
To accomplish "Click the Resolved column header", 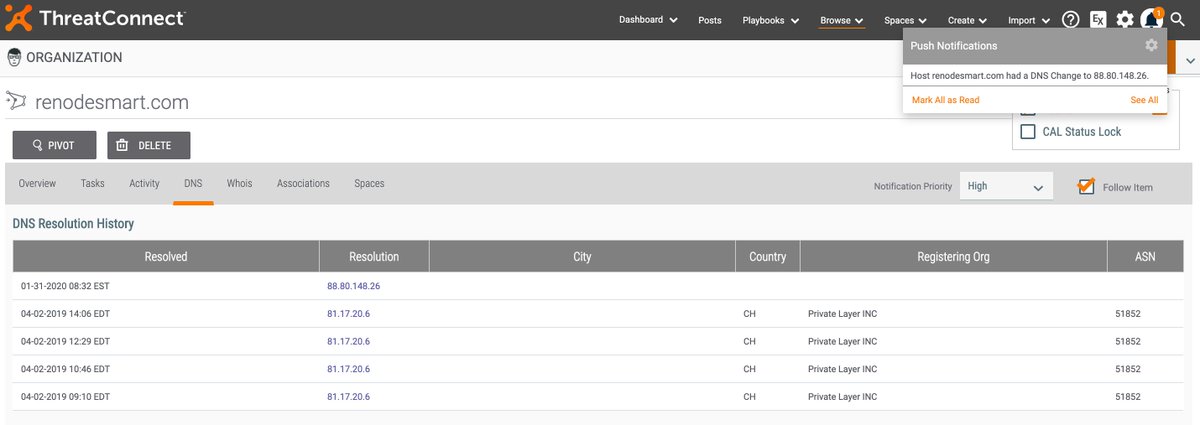I will point(166,257).
